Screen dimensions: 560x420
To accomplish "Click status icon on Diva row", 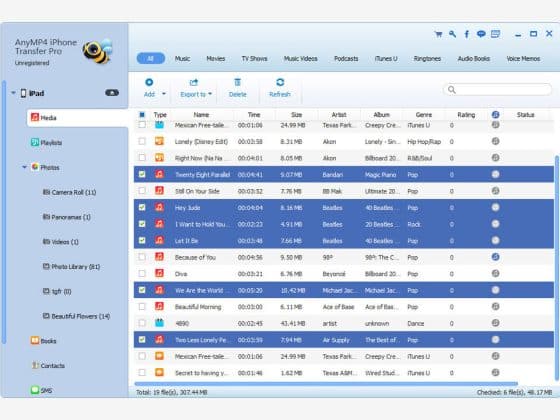I will pos(495,273).
